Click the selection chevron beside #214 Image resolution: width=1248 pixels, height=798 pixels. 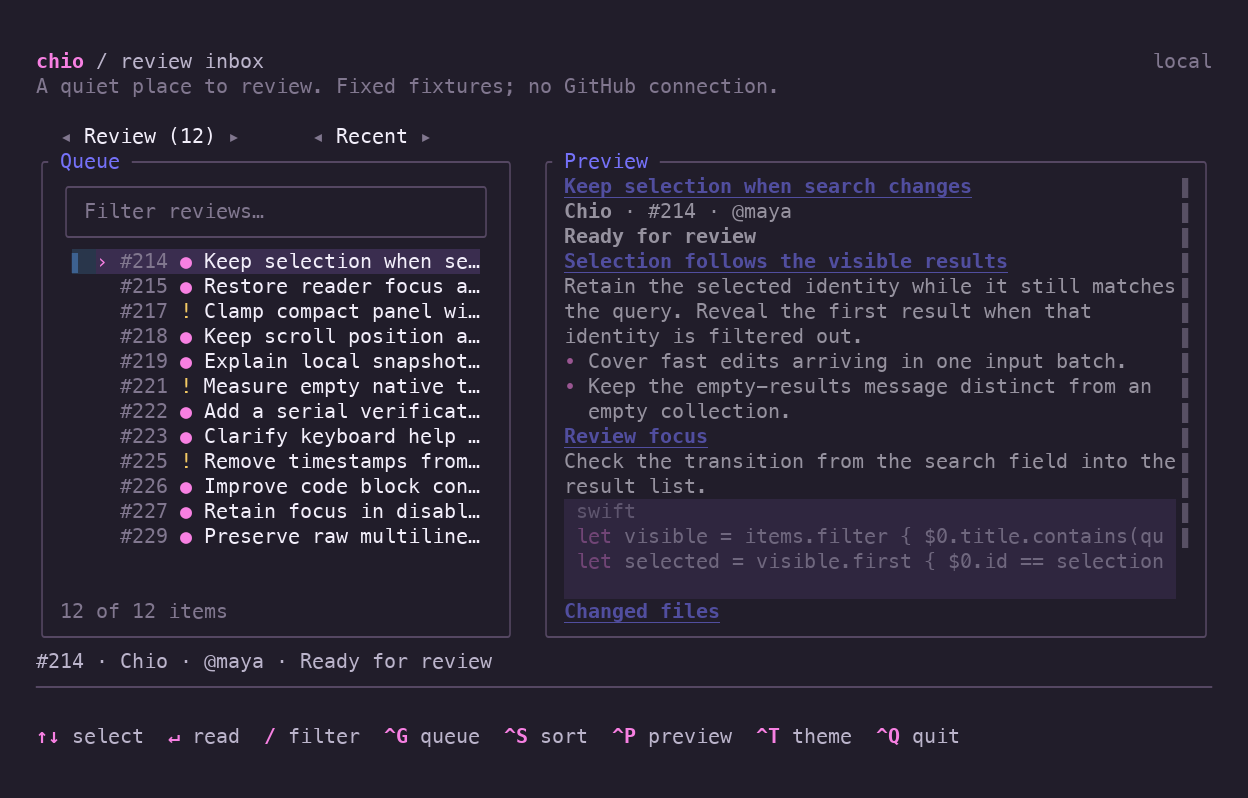pyautogui.click(x=102, y=262)
